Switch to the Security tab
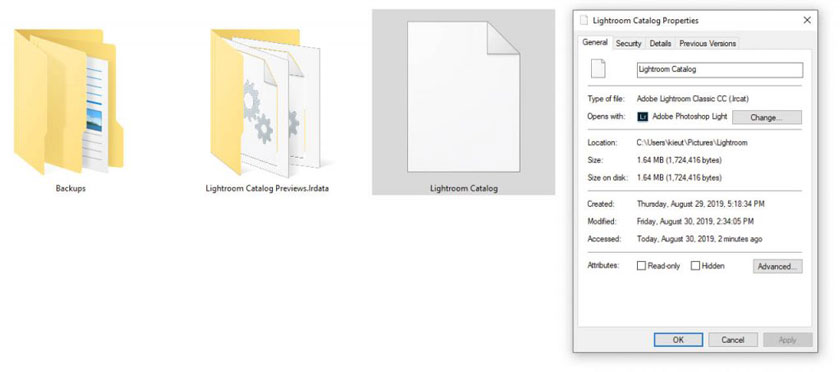 tap(628, 43)
